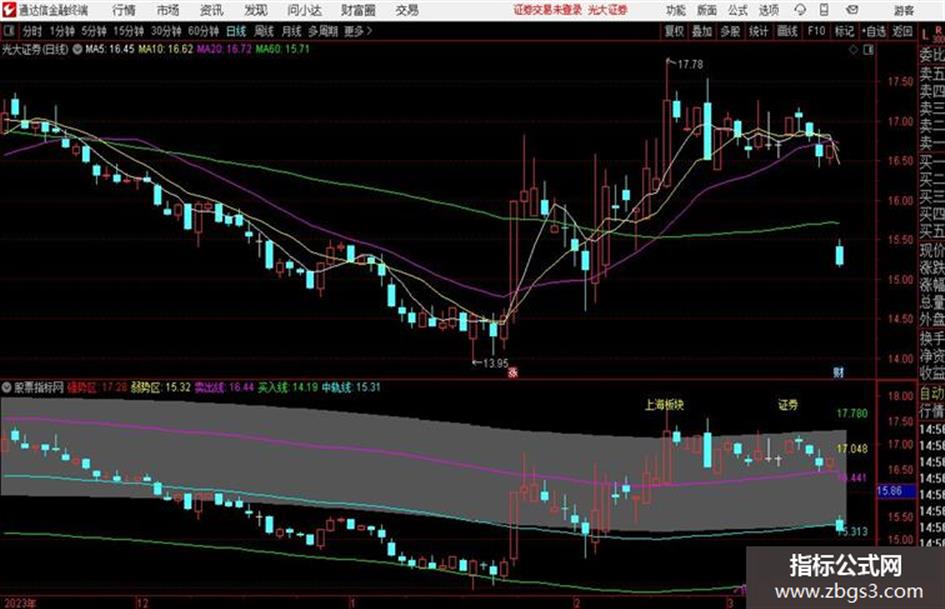Screen dimensions: 945x609
Task: Click the 复权 toolbar button
Action: [x=674, y=31]
